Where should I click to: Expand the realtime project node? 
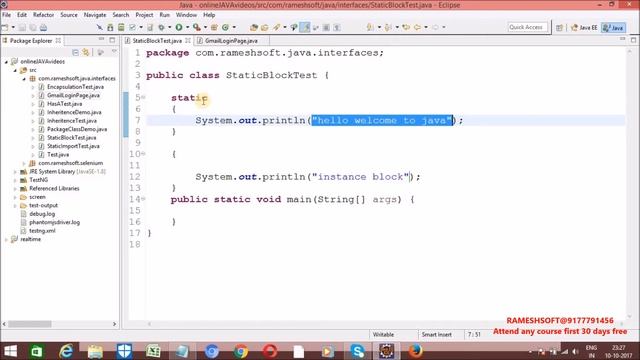point(6,239)
